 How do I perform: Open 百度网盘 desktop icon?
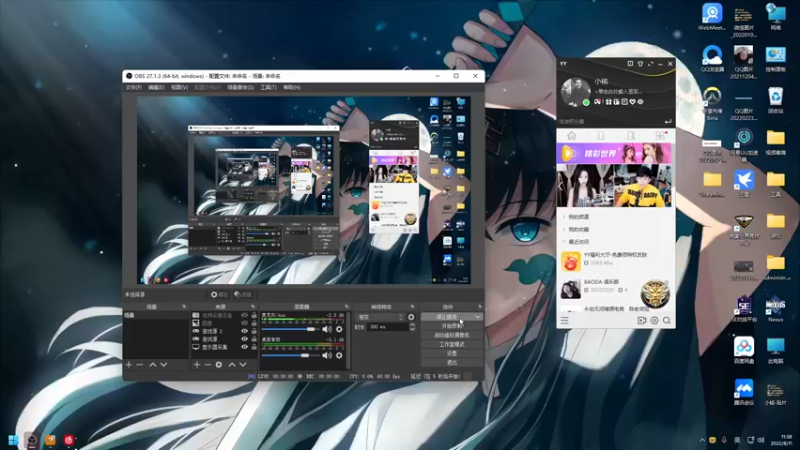pyautogui.click(x=744, y=350)
